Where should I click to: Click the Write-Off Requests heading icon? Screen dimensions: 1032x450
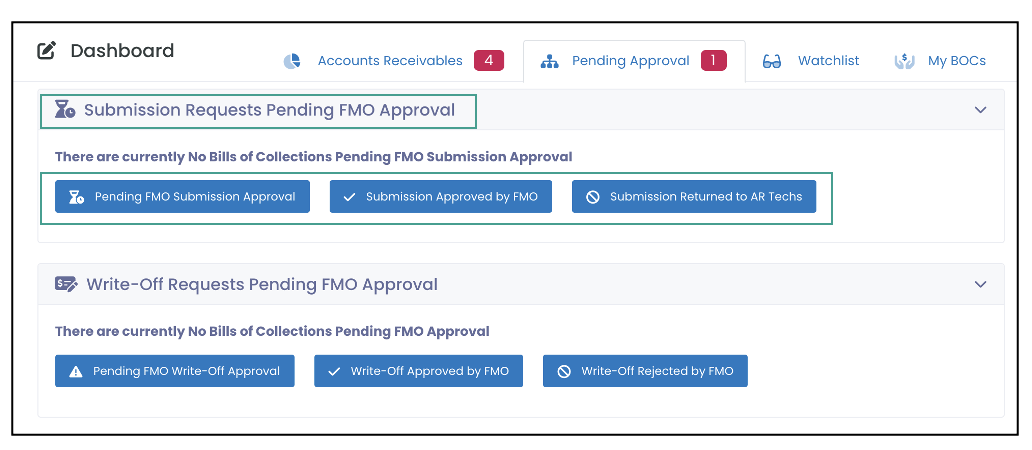[66, 284]
